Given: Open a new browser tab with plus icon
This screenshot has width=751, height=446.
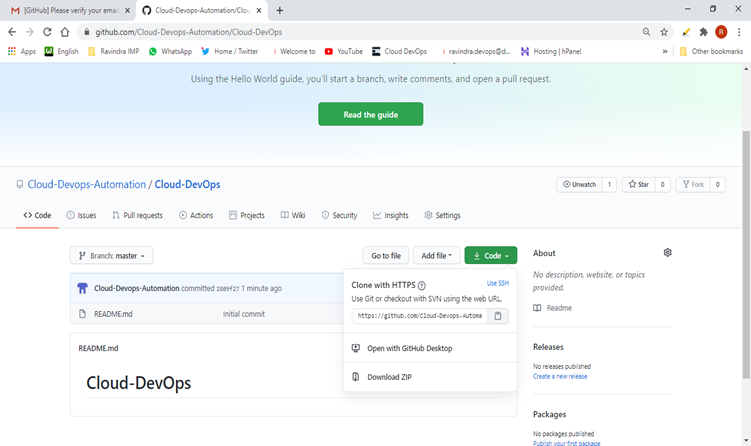Looking at the screenshot, I should [280, 10].
